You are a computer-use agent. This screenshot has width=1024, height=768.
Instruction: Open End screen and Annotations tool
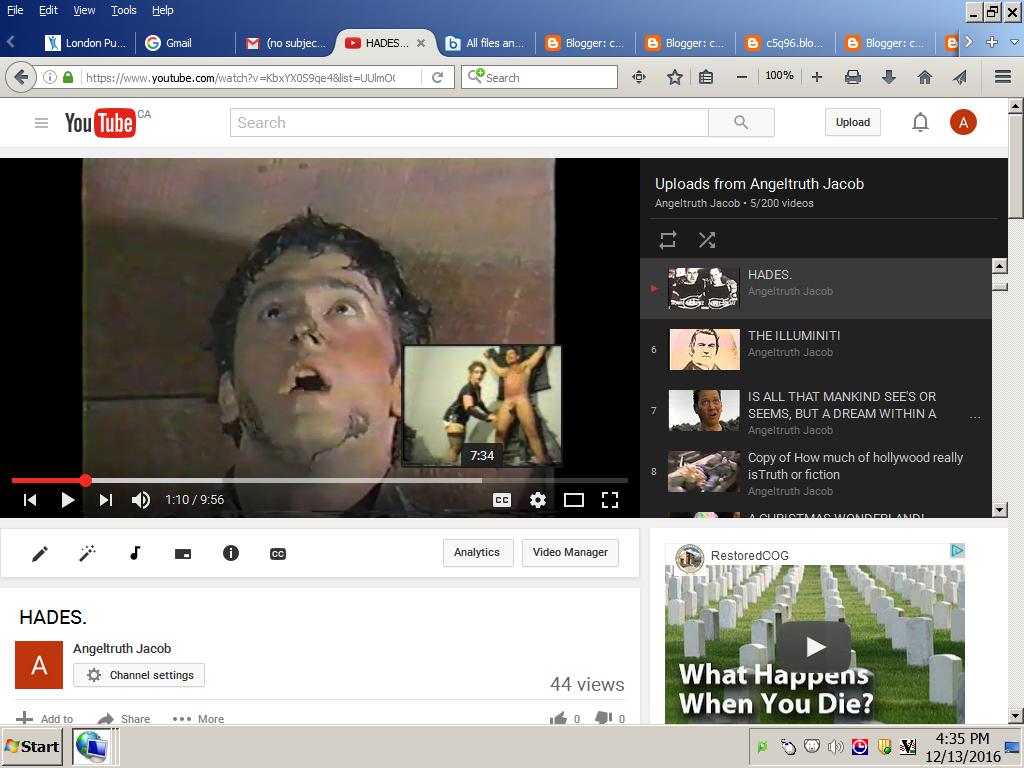pyautogui.click(x=183, y=554)
